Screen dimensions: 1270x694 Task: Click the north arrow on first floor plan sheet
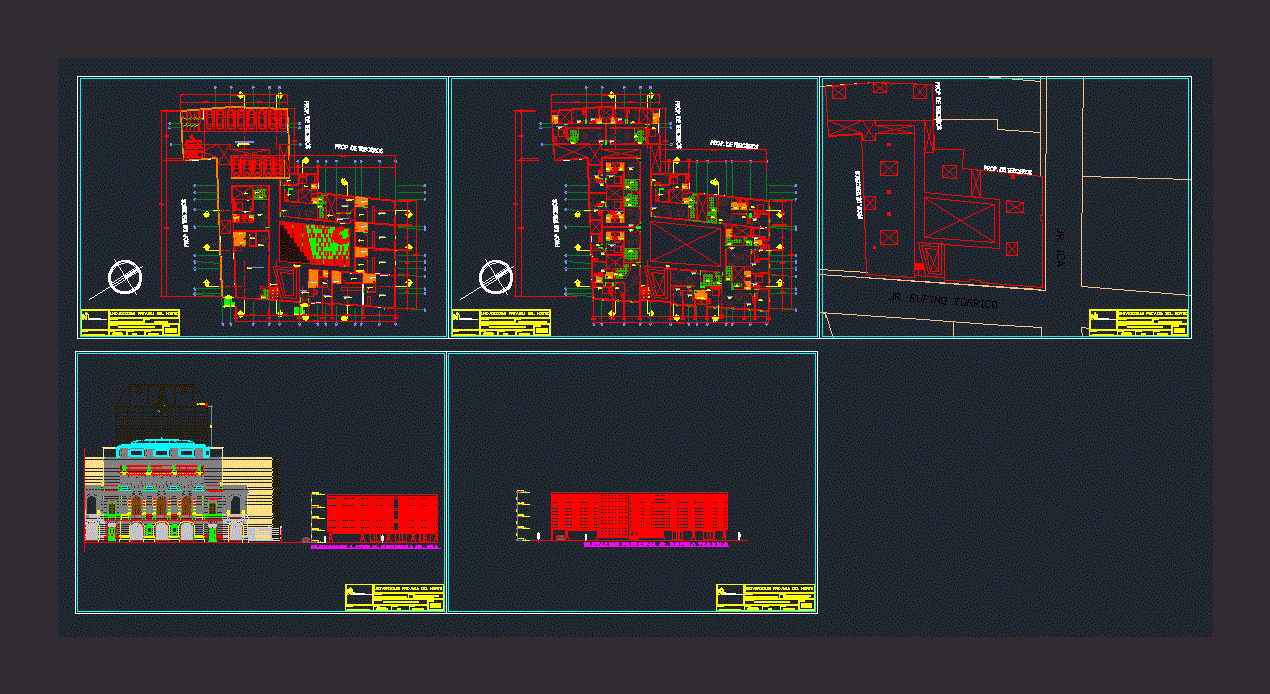point(125,278)
